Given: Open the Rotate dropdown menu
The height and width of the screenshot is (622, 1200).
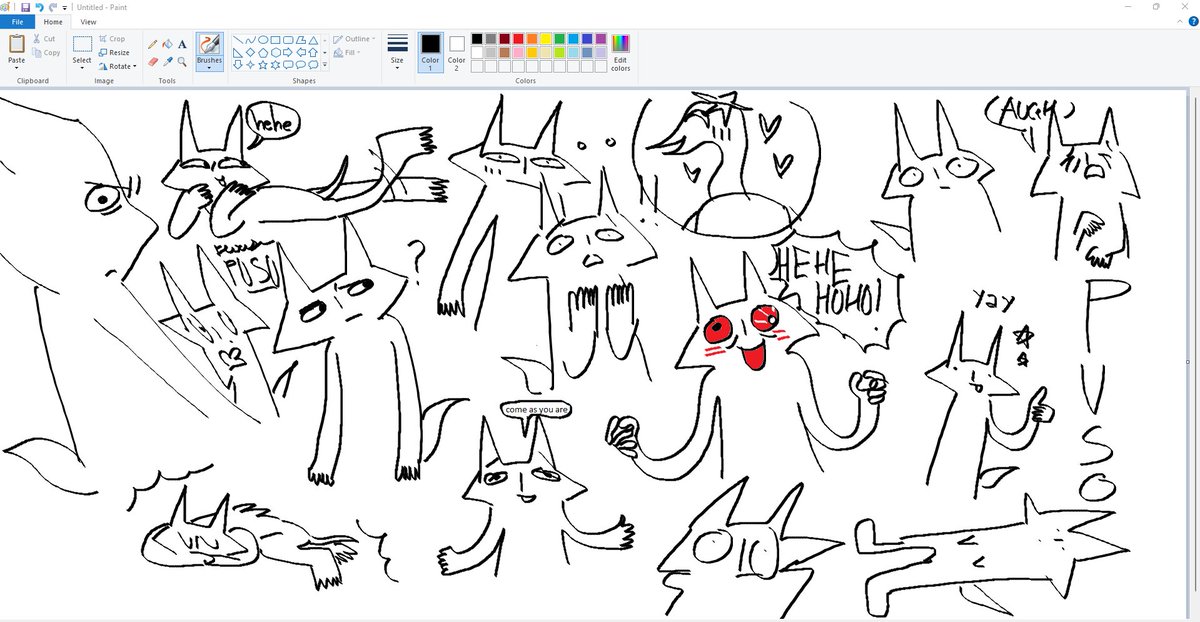Looking at the screenshot, I should click(x=117, y=66).
